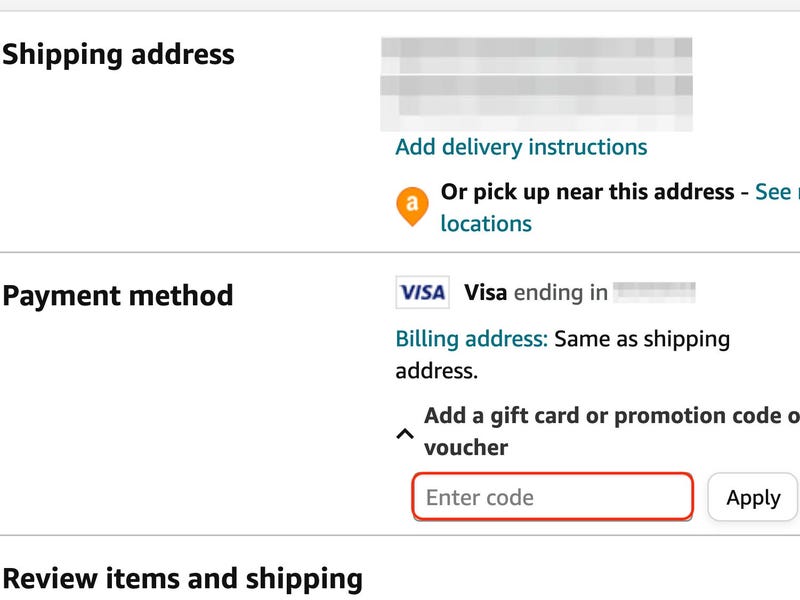Select the "Shipping address" heading
The height and width of the screenshot is (600, 800).
[x=118, y=55]
